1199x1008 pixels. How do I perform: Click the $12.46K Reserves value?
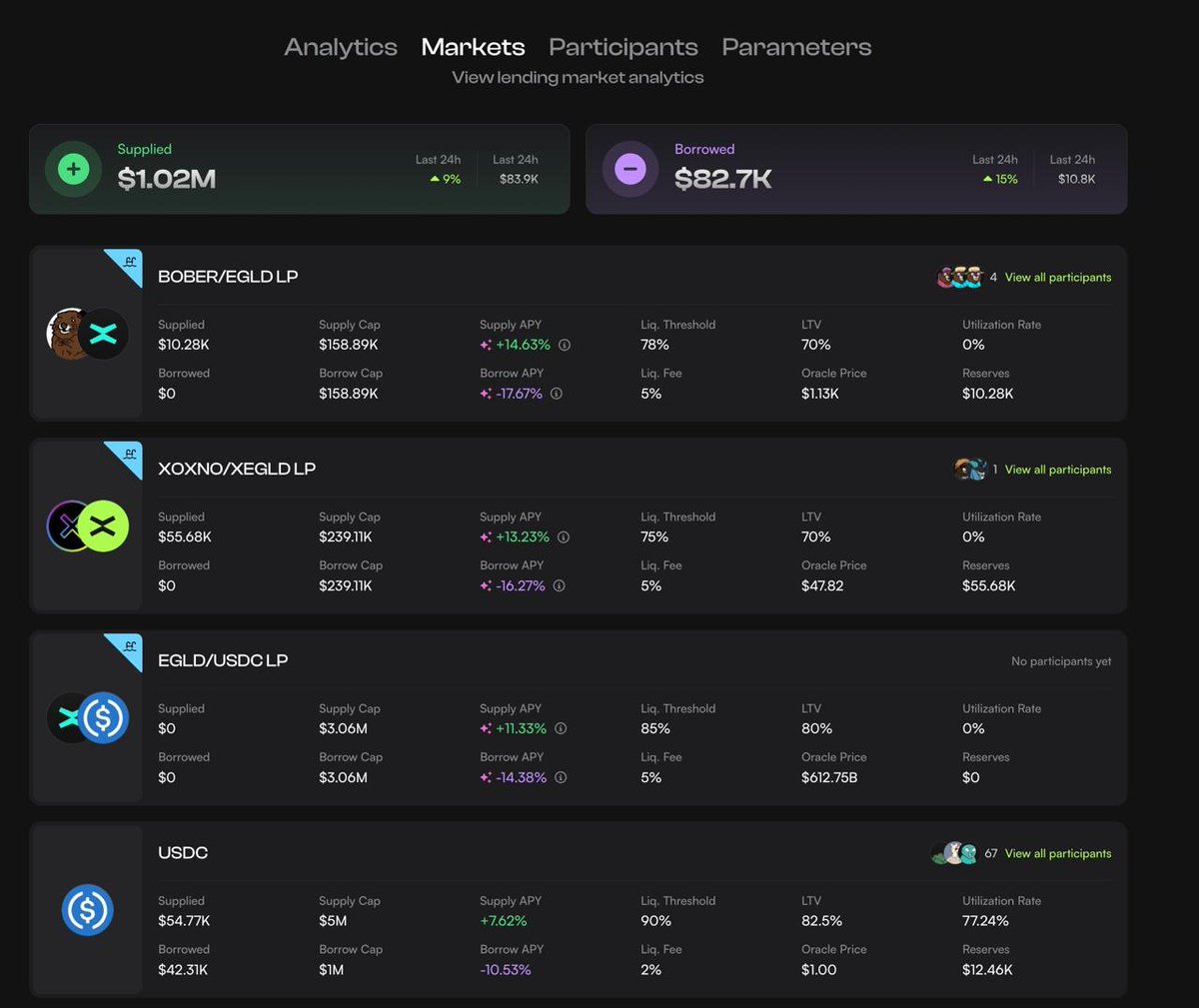pyautogui.click(x=987, y=970)
